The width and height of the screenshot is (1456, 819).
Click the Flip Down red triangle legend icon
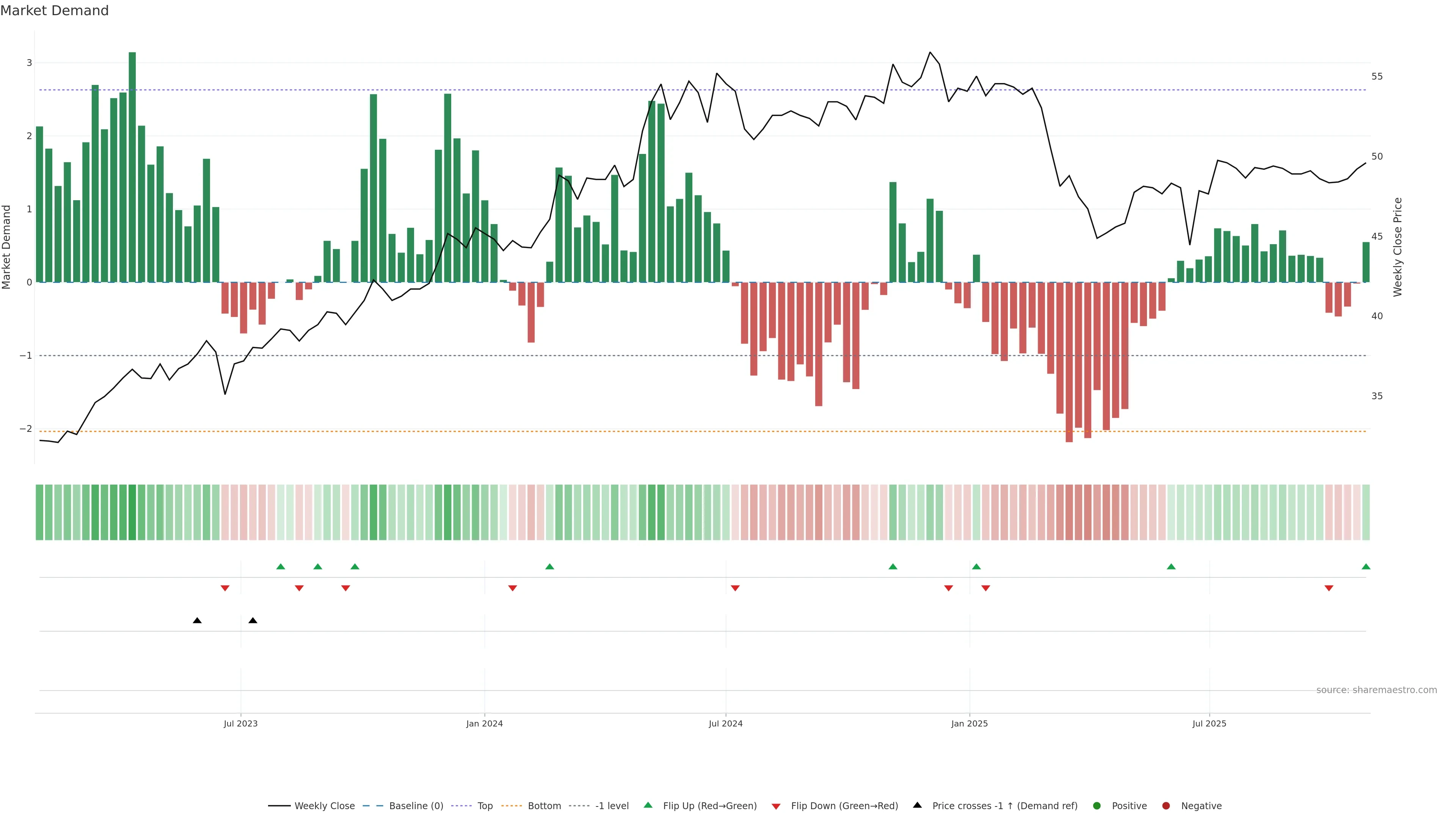(x=776, y=806)
